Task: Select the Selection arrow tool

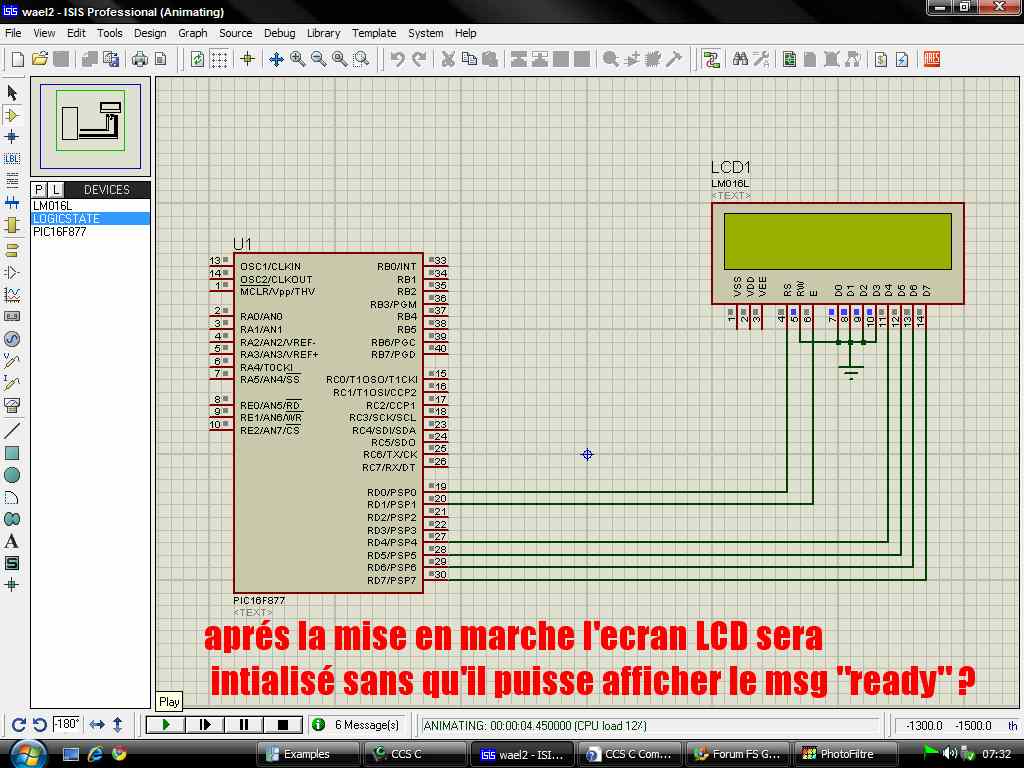Action: [12, 93]
